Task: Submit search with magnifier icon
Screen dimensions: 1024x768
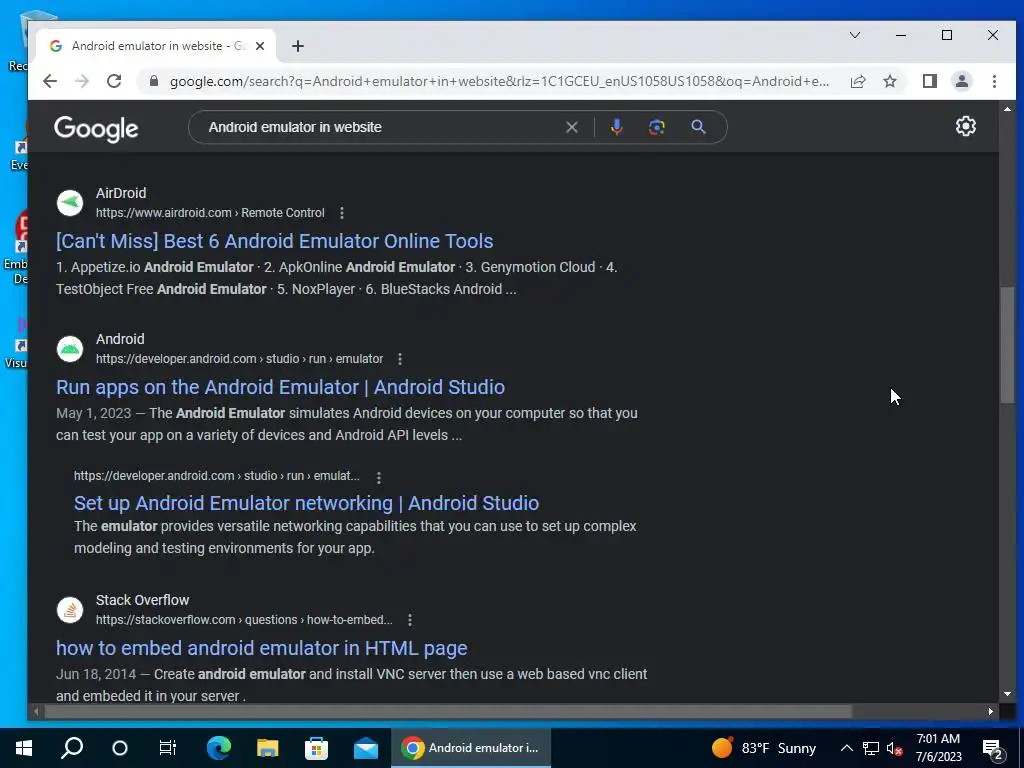Action: [x=698, y=127]
